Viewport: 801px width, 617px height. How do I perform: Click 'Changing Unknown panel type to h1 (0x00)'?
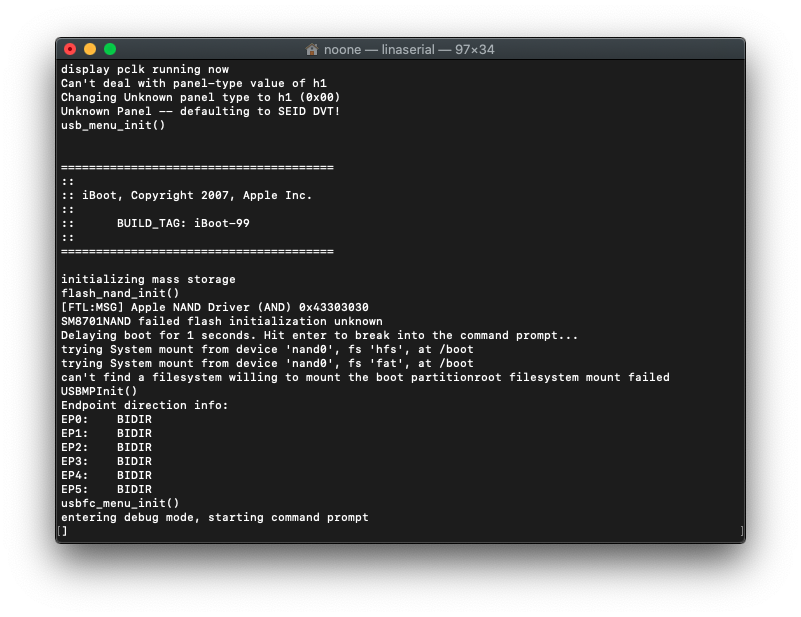tap(200, 97)
